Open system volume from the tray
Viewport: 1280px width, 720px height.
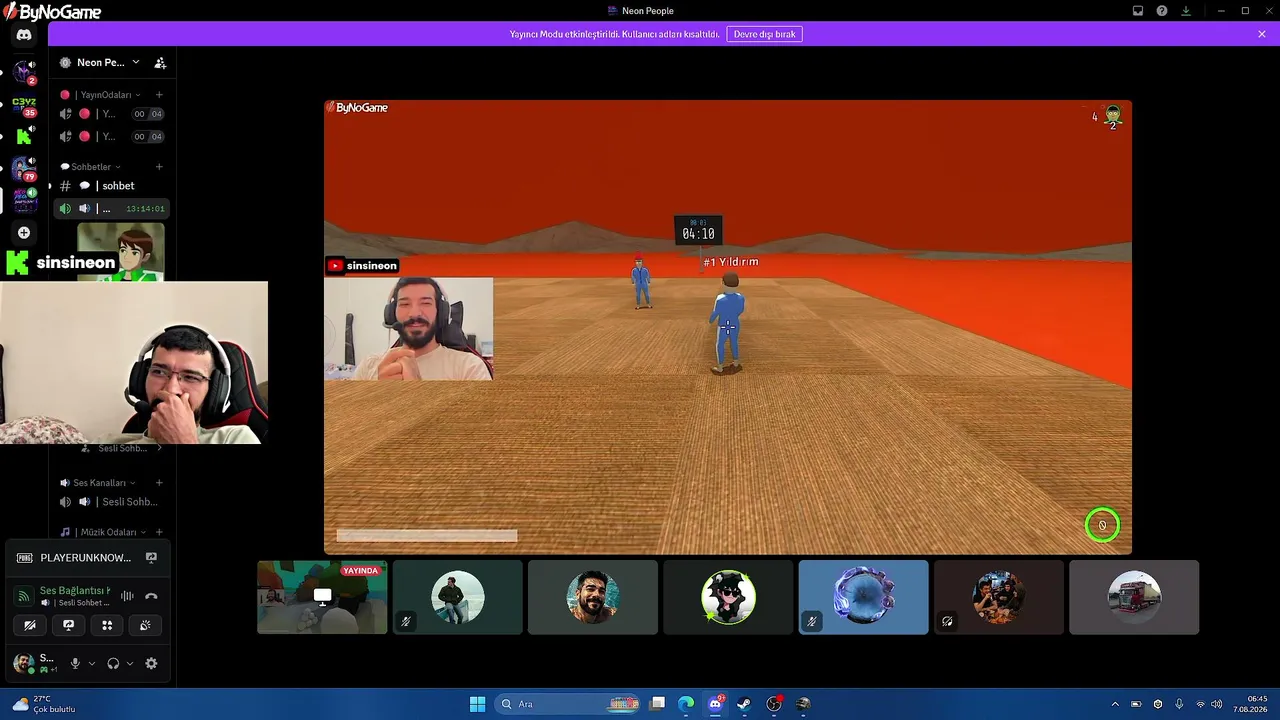1216,704
